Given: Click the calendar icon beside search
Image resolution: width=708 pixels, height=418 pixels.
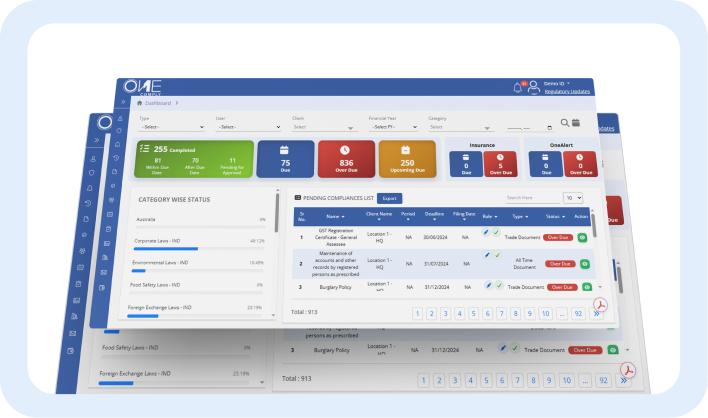Looking at the screenshot, I should [576, 124].
